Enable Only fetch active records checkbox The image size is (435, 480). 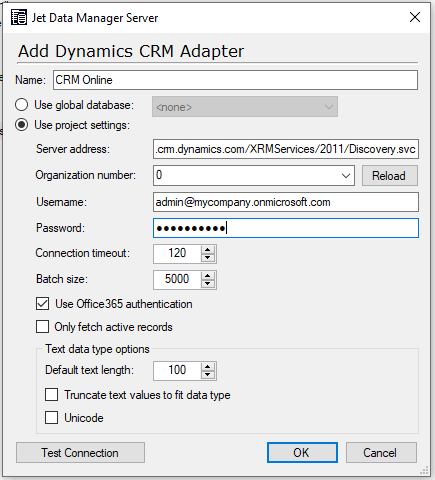pos(42,327)
